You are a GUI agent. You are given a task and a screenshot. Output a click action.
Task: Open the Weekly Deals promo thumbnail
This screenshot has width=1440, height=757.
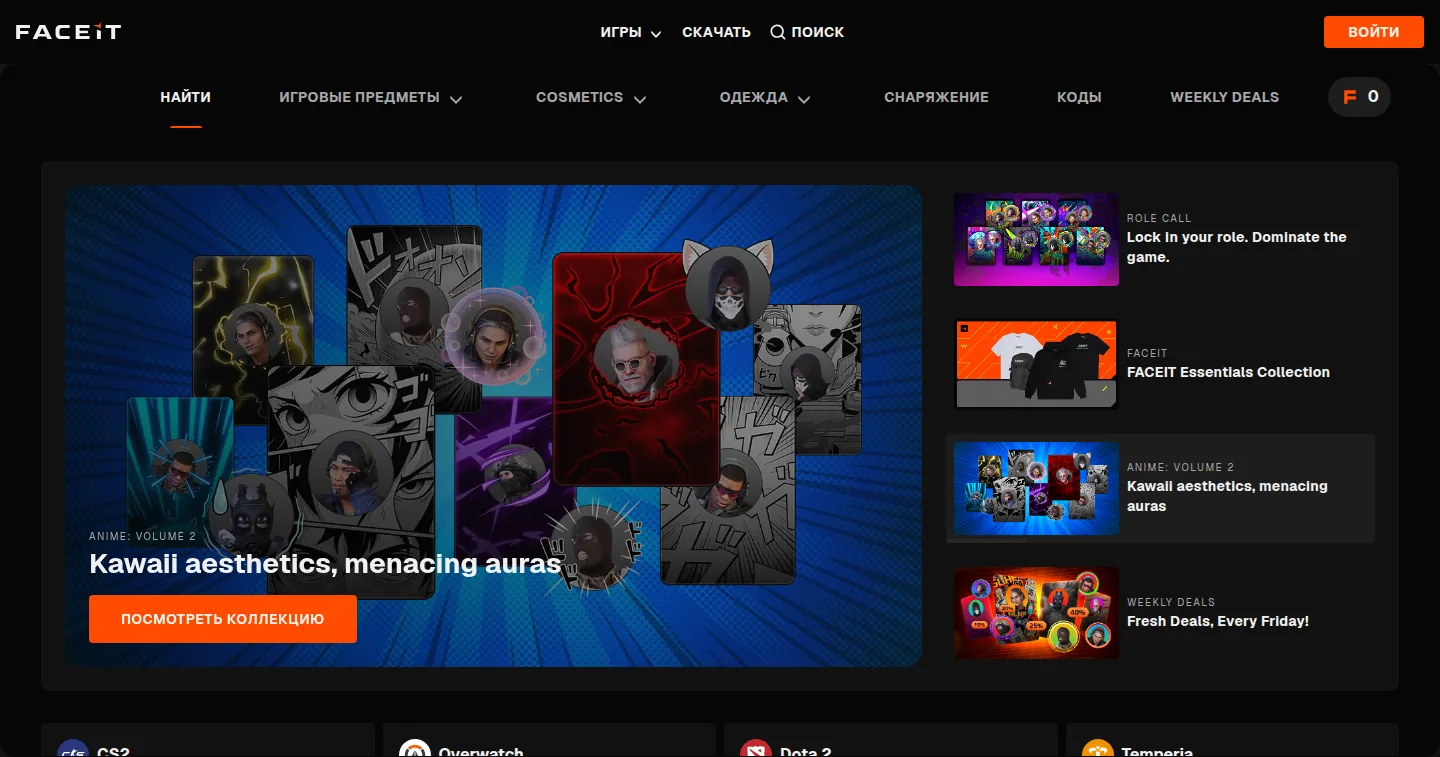[x=1036, y=613]
